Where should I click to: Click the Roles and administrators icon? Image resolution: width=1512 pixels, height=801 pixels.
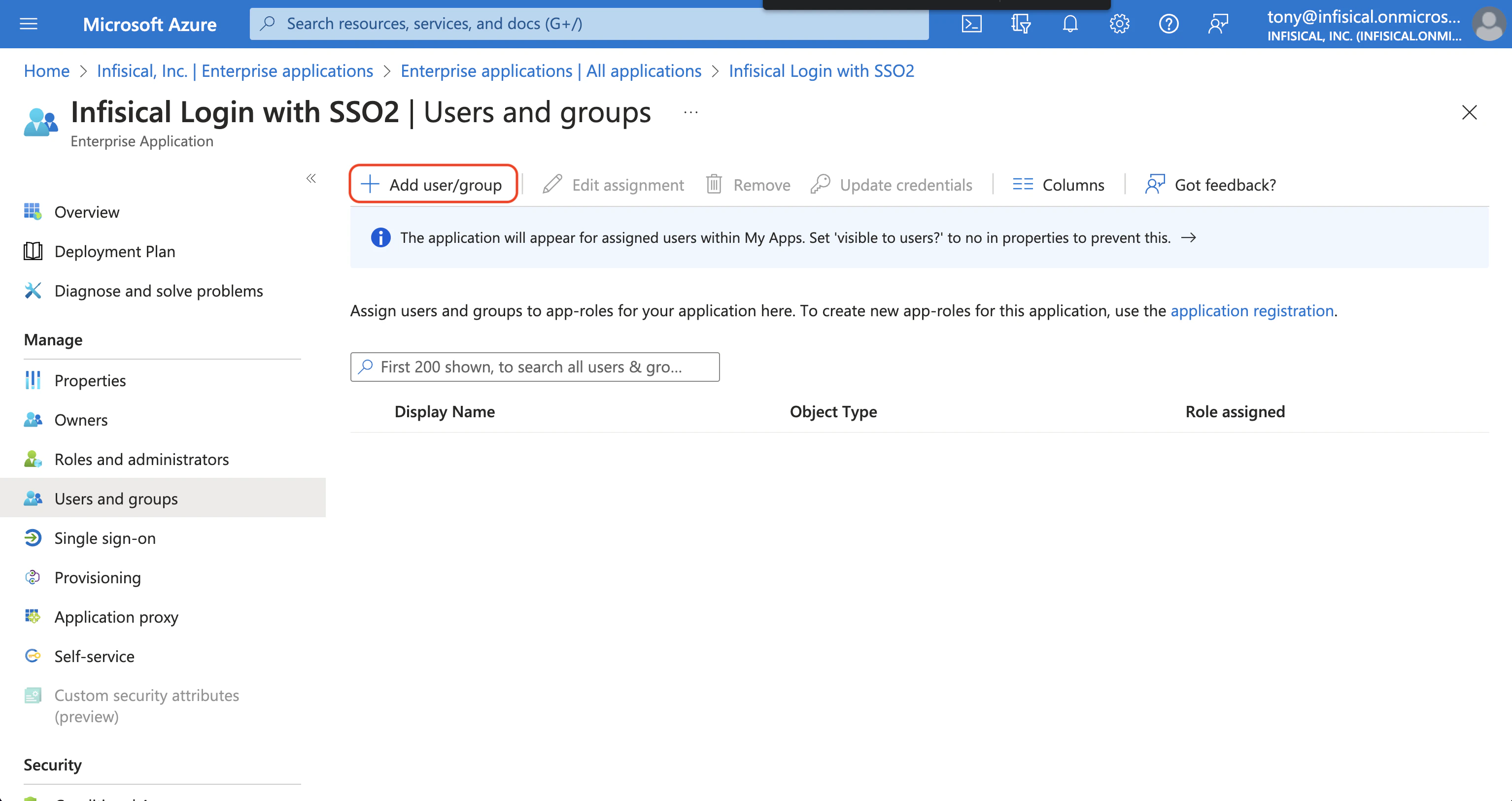33,459
